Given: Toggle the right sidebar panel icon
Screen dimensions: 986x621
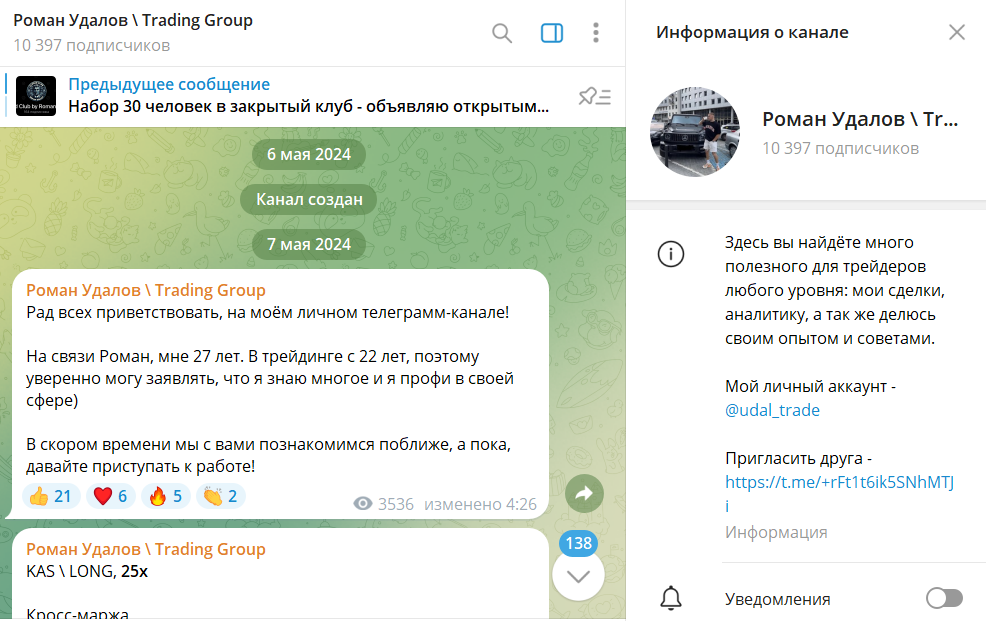Looking at the screenshot, I should point(551,33).
